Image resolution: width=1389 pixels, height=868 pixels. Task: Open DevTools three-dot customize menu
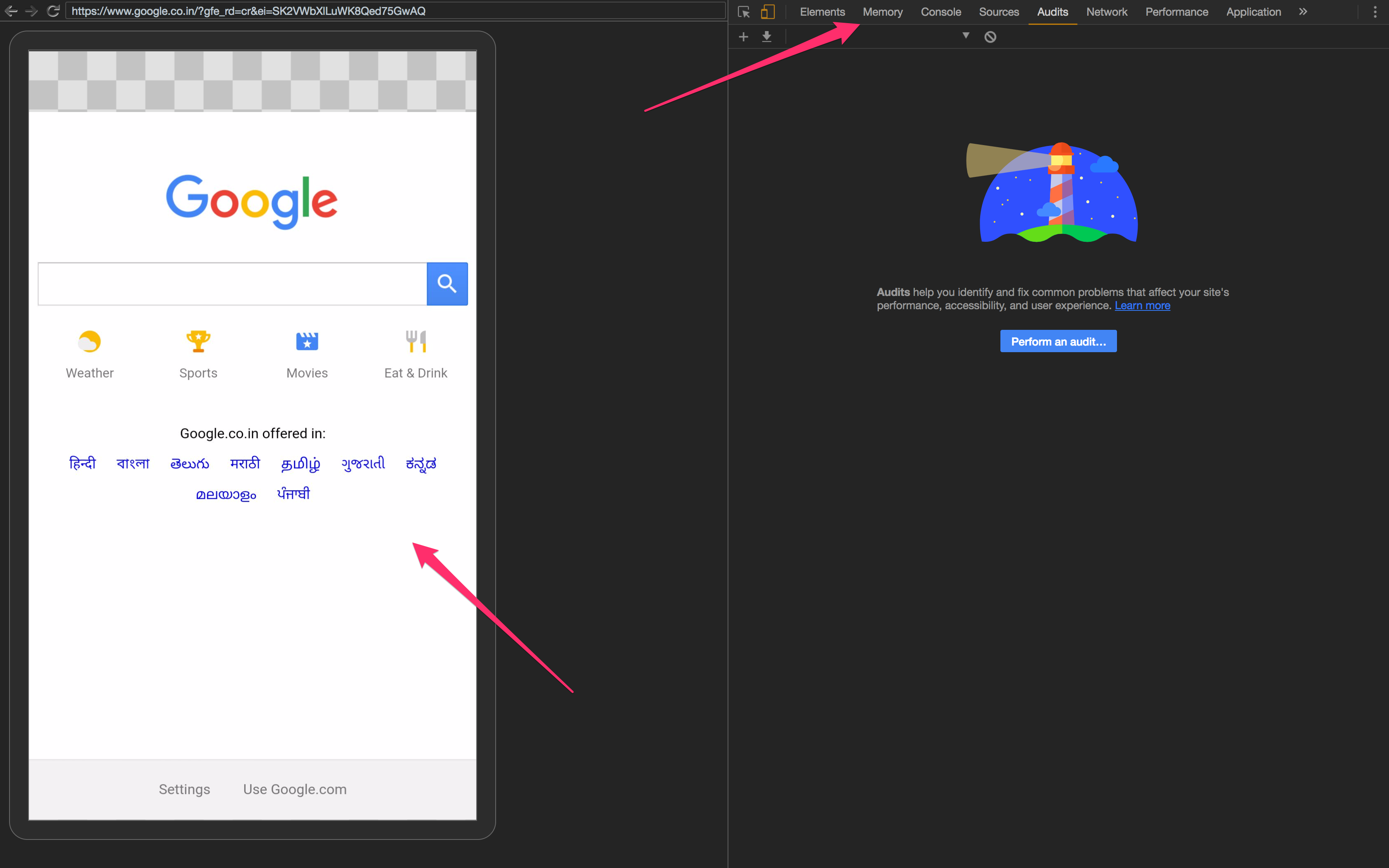pyautogui.click(x=1375, y=12)
